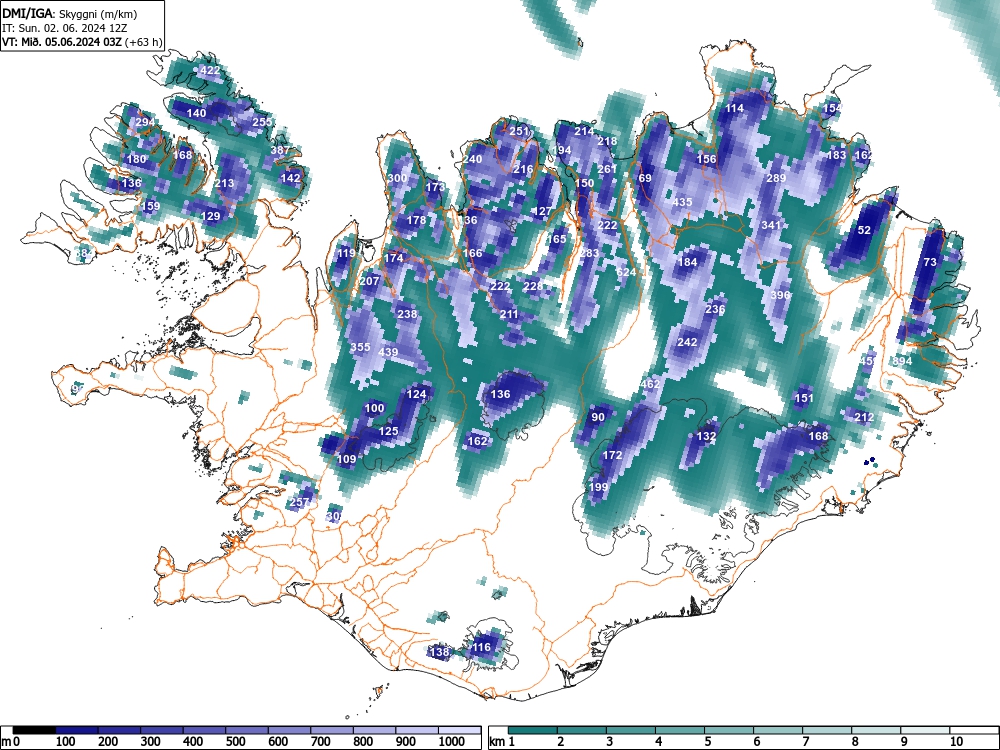This screenshot has height=750, width=1000.
Task: Click the '894' visibility value
Action: pos(902,361)
